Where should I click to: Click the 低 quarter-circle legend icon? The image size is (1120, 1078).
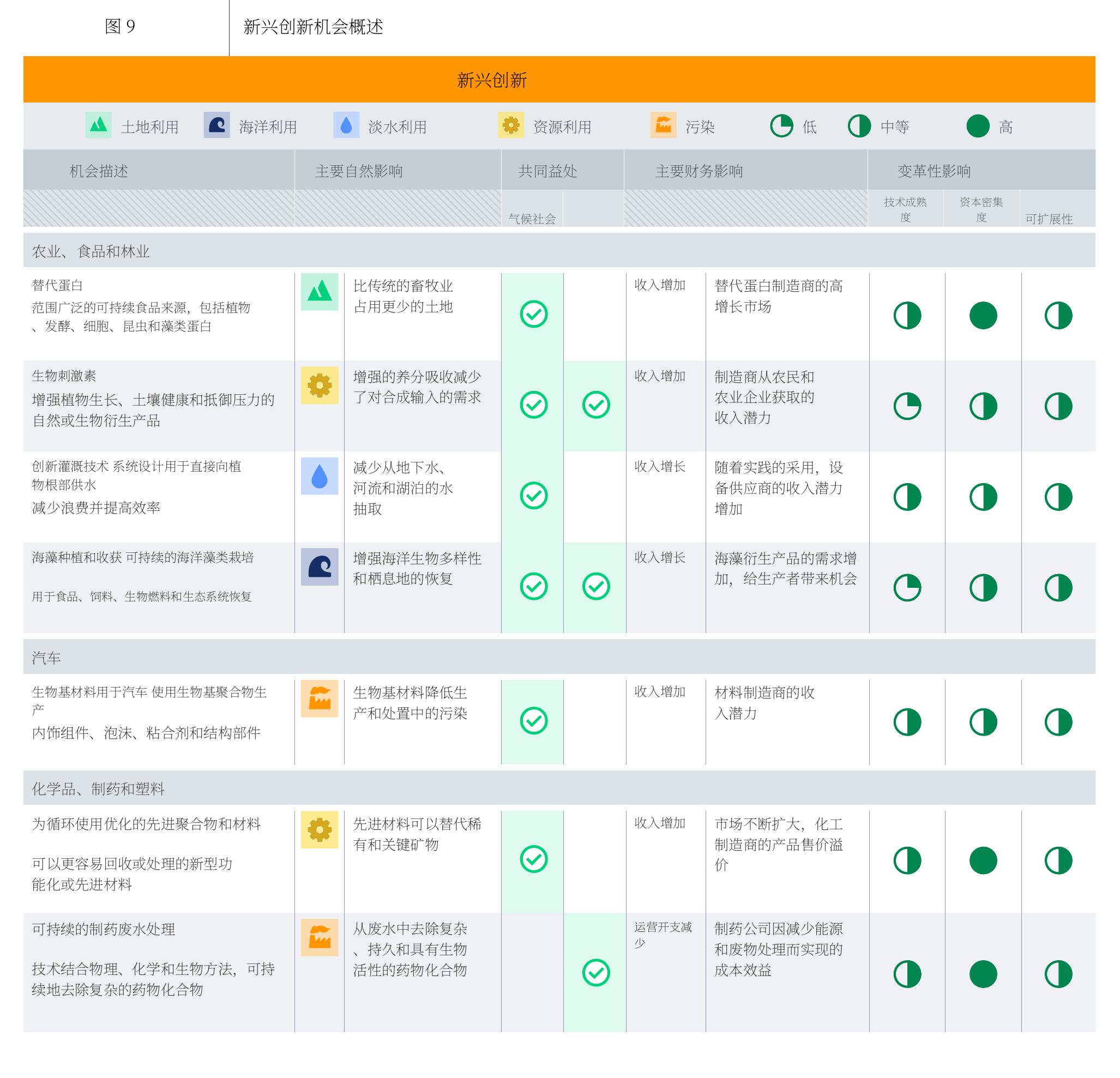(781, 125)
